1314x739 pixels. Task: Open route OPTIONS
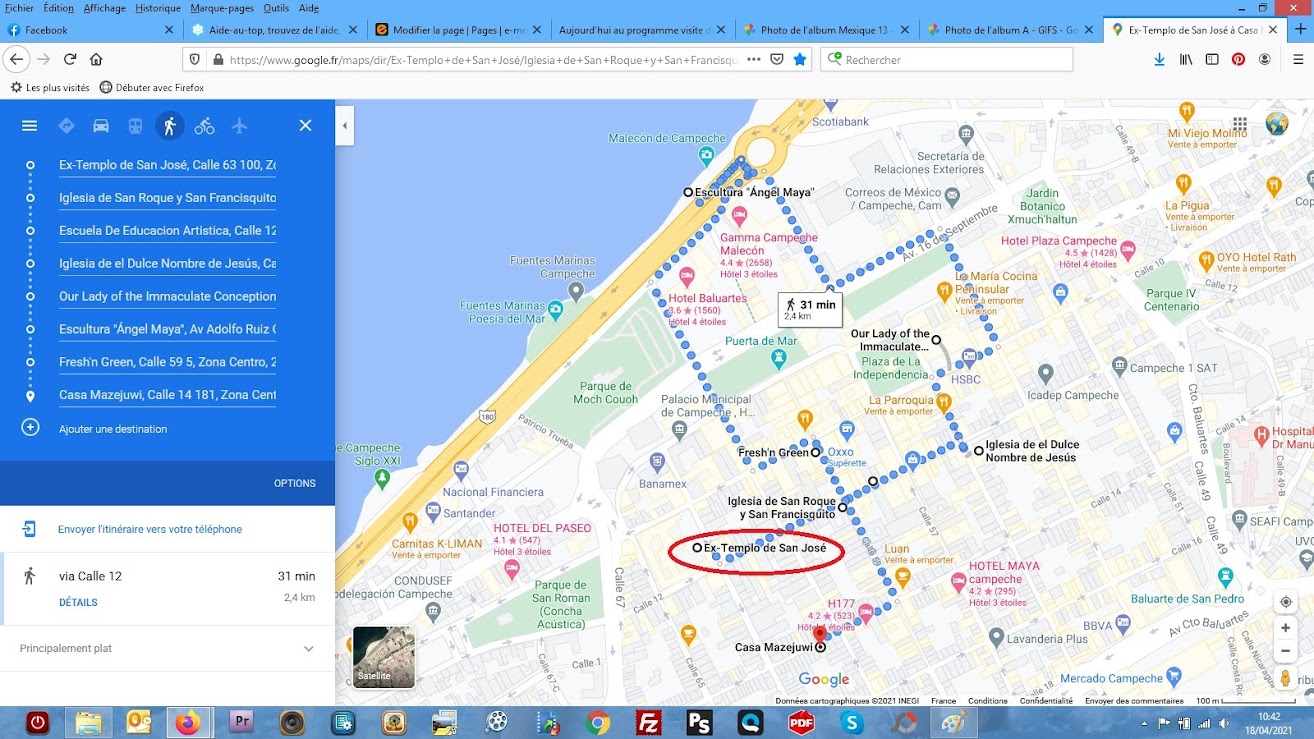[x=295, y=483]
